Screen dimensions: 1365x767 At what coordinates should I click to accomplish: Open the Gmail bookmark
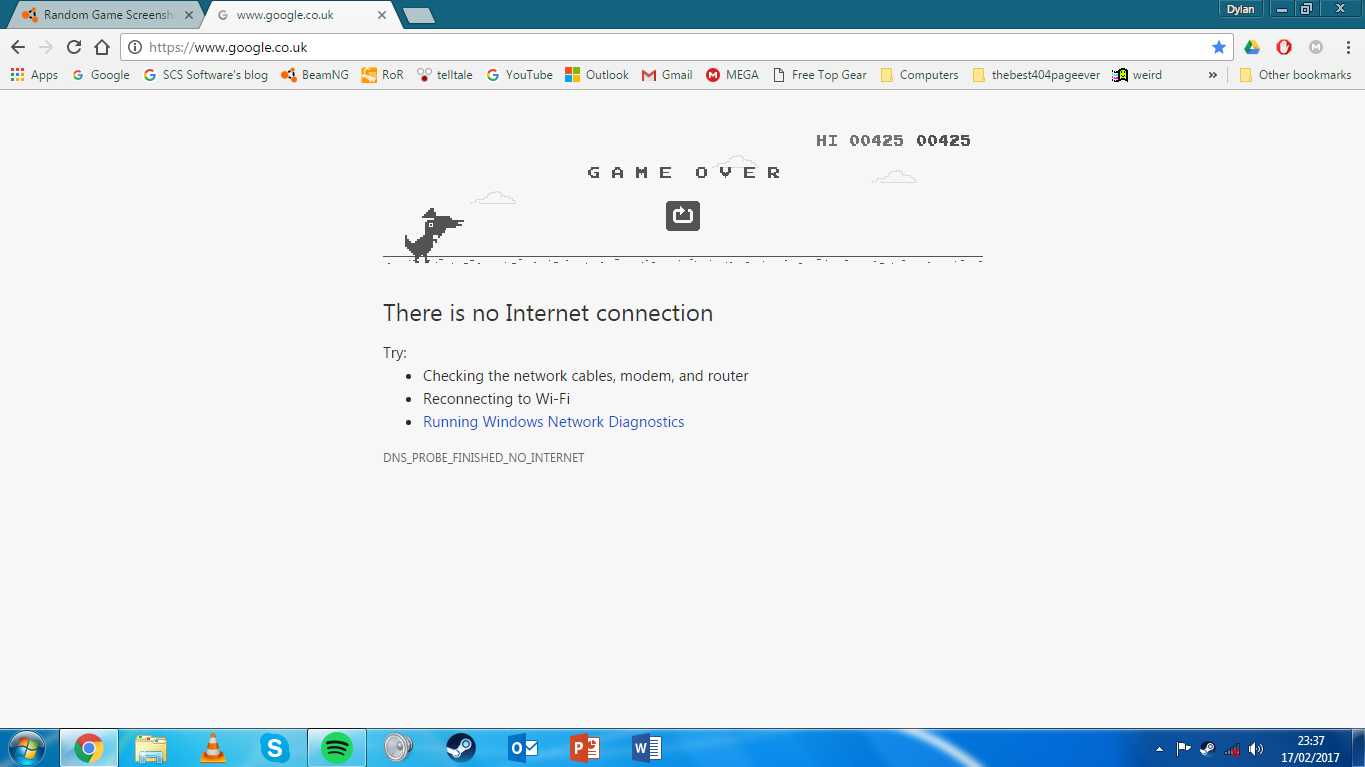click(x=667, y=75)
